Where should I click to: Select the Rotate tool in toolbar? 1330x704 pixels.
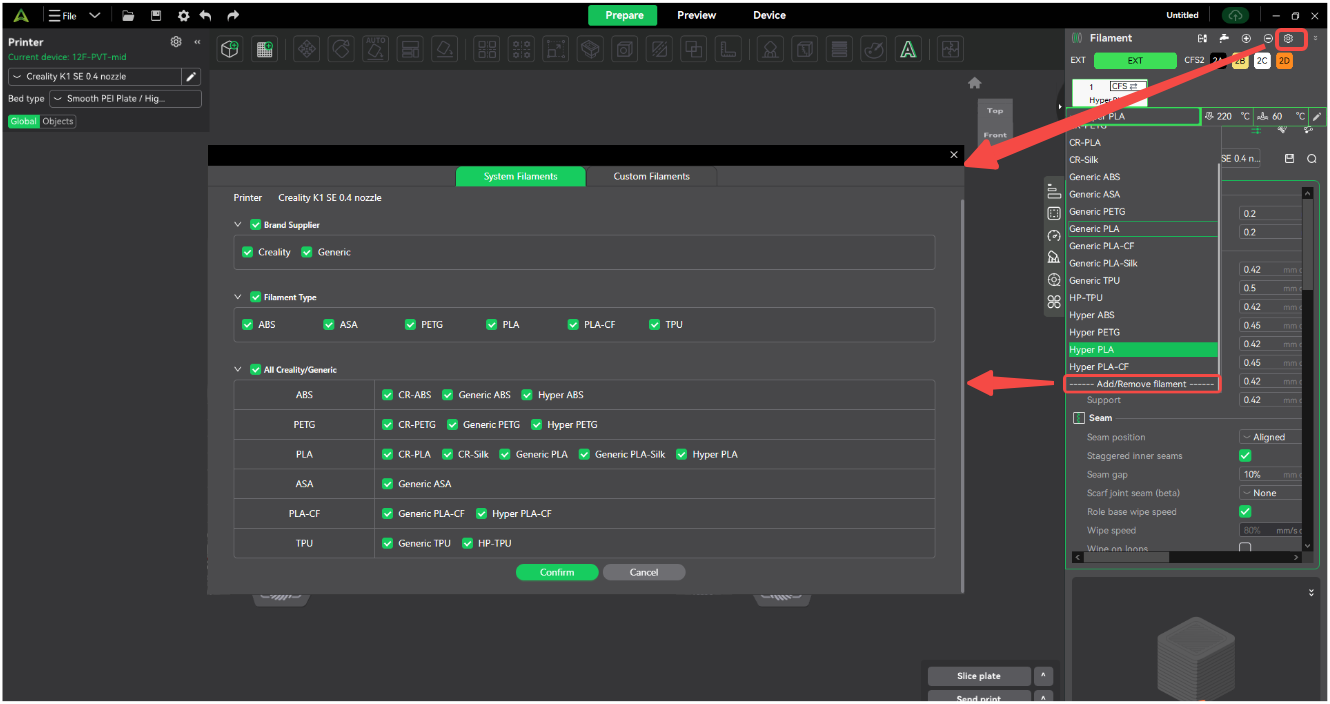click(x=342, y=48)
